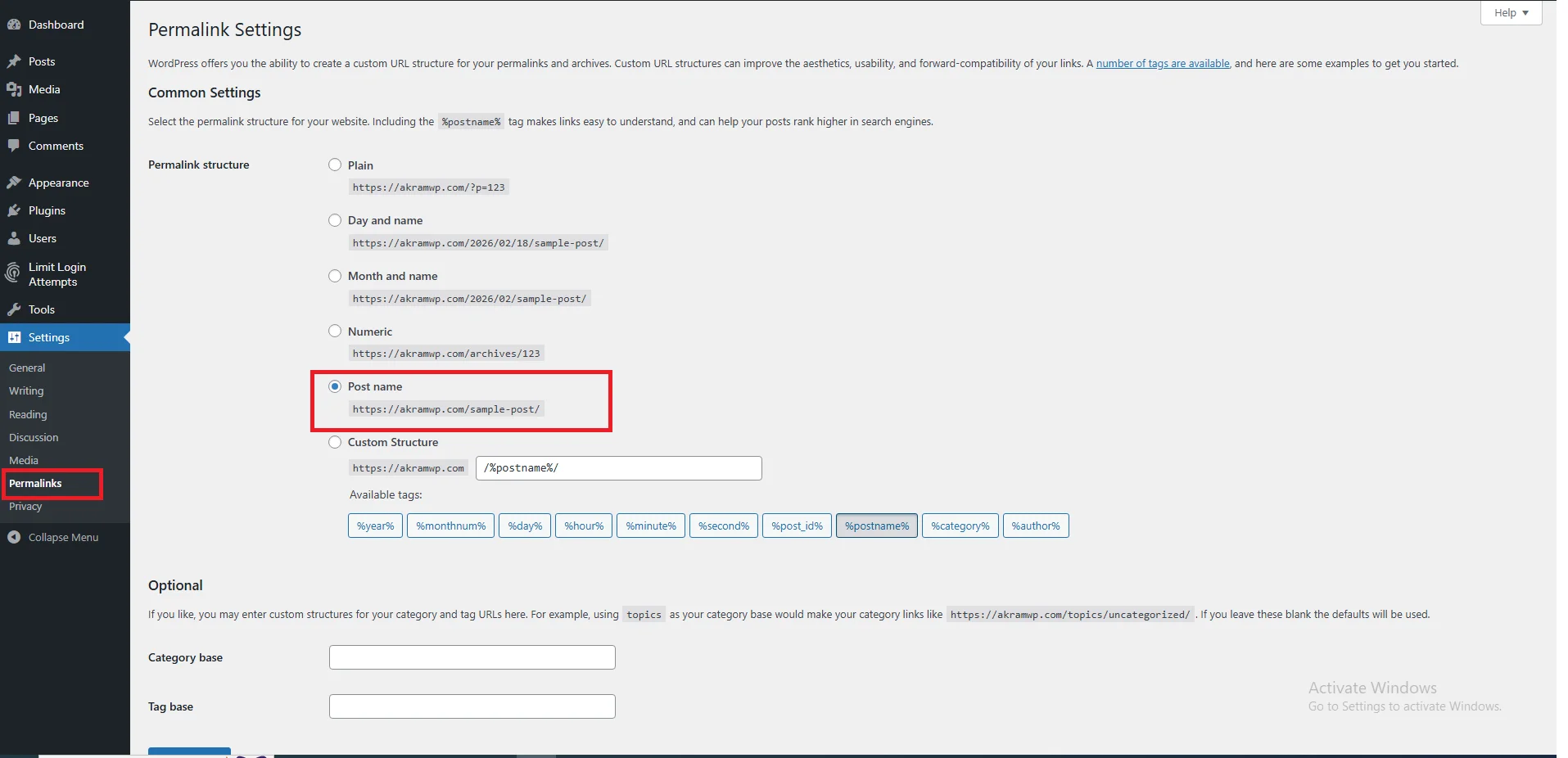
Task: Open the Dashboard from the sidebar
Action: pyautogui.click(x=15, y=25)
